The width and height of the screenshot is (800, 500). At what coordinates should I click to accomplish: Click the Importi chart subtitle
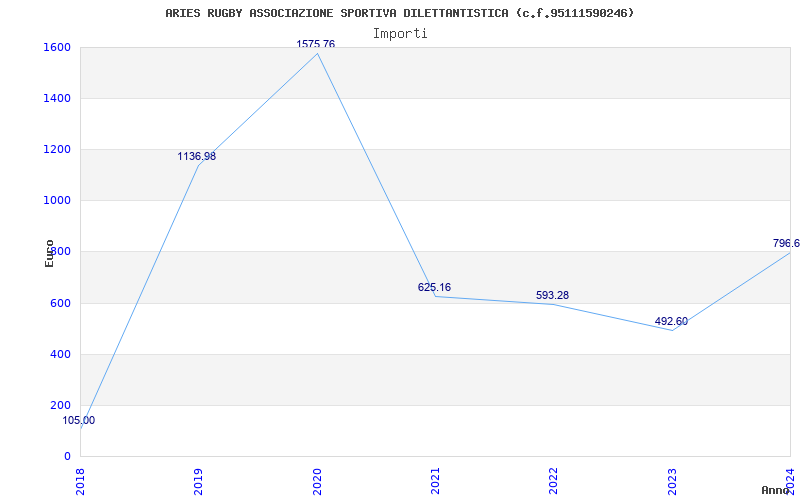coord(400,34)
